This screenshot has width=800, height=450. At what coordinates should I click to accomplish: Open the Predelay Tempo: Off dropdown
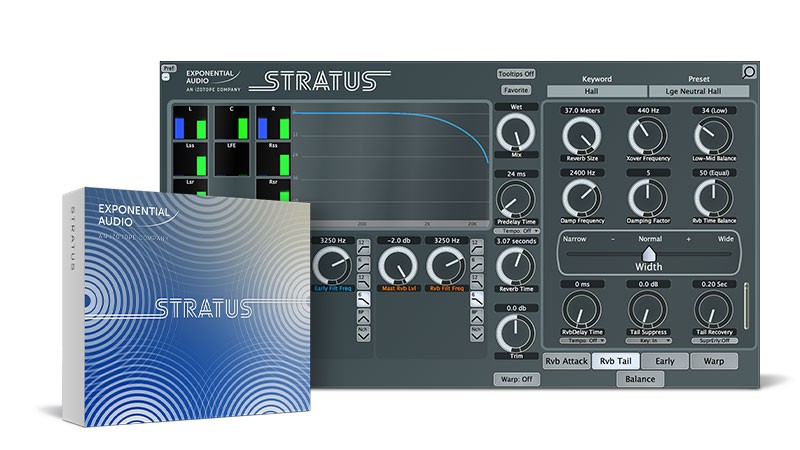[516, 231]
